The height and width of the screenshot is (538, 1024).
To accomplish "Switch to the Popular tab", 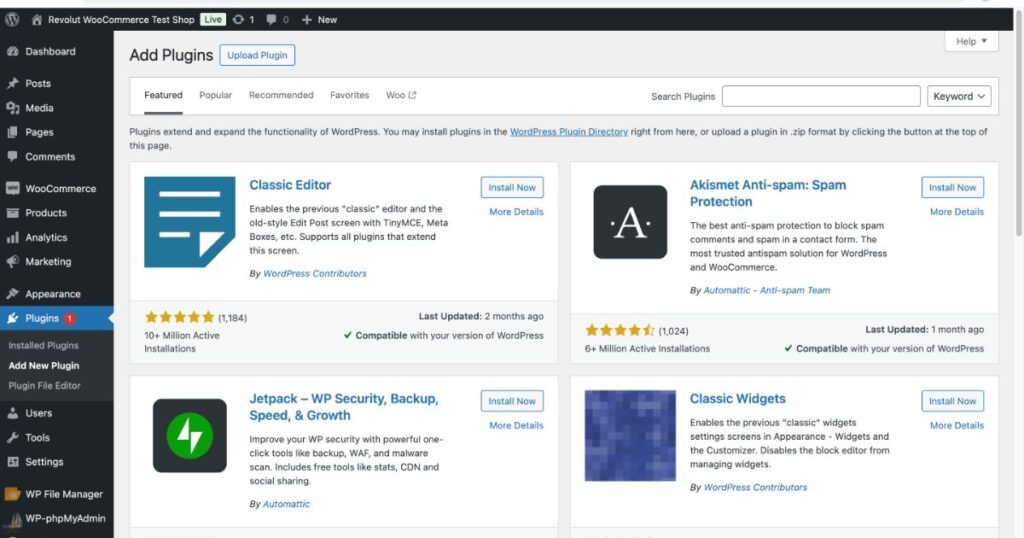I will pyautogui.click(x=216, y=95).
